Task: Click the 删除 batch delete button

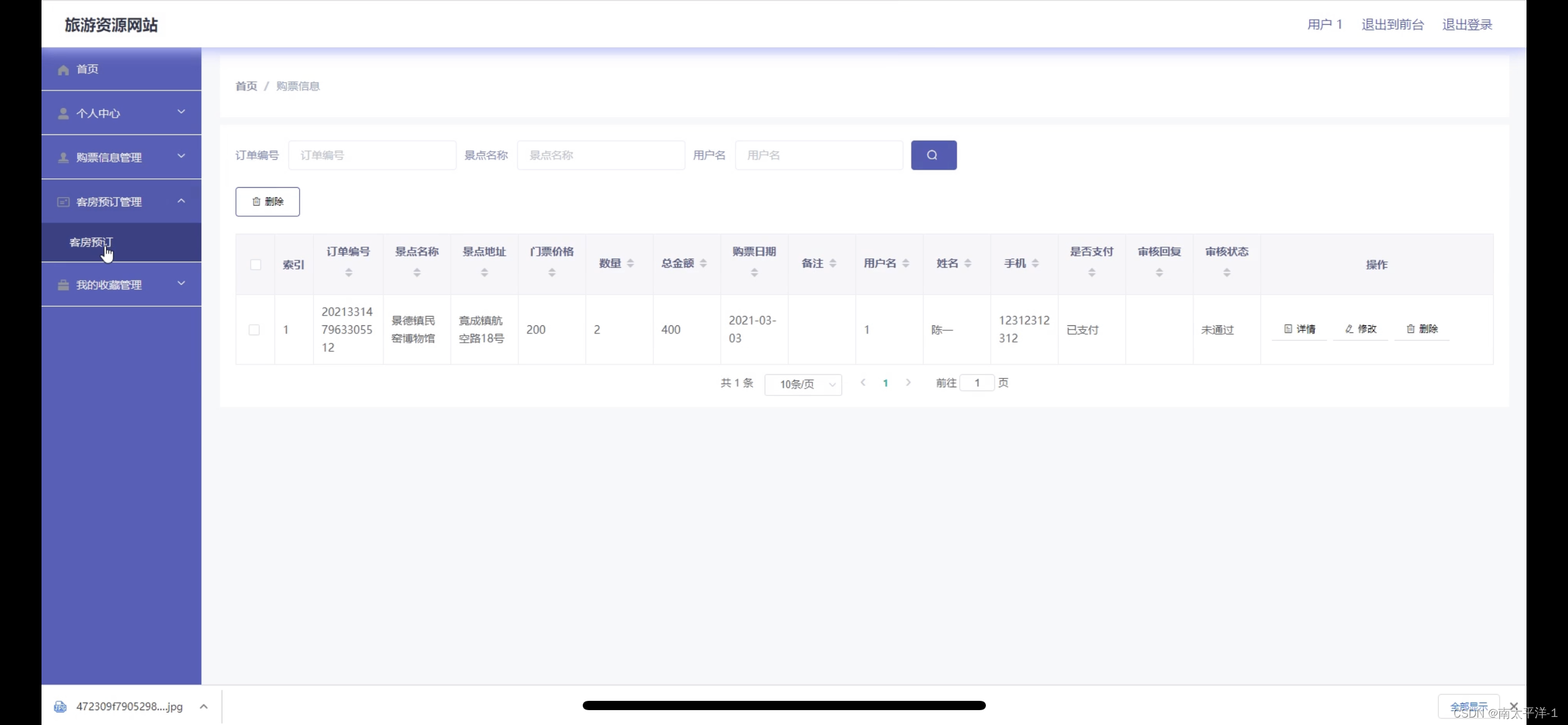Action: (268, 201)
